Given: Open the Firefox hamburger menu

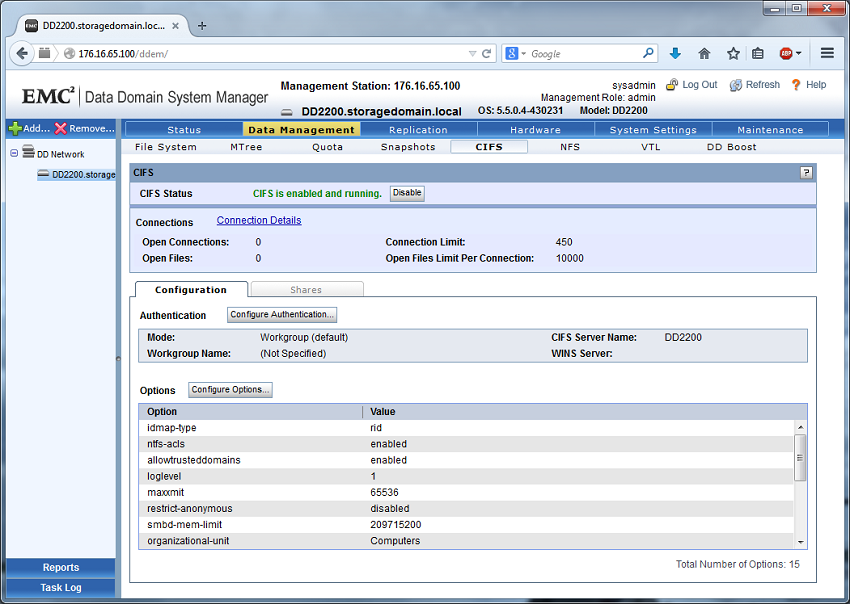Looking at the screenshot, I should [827, 53].
